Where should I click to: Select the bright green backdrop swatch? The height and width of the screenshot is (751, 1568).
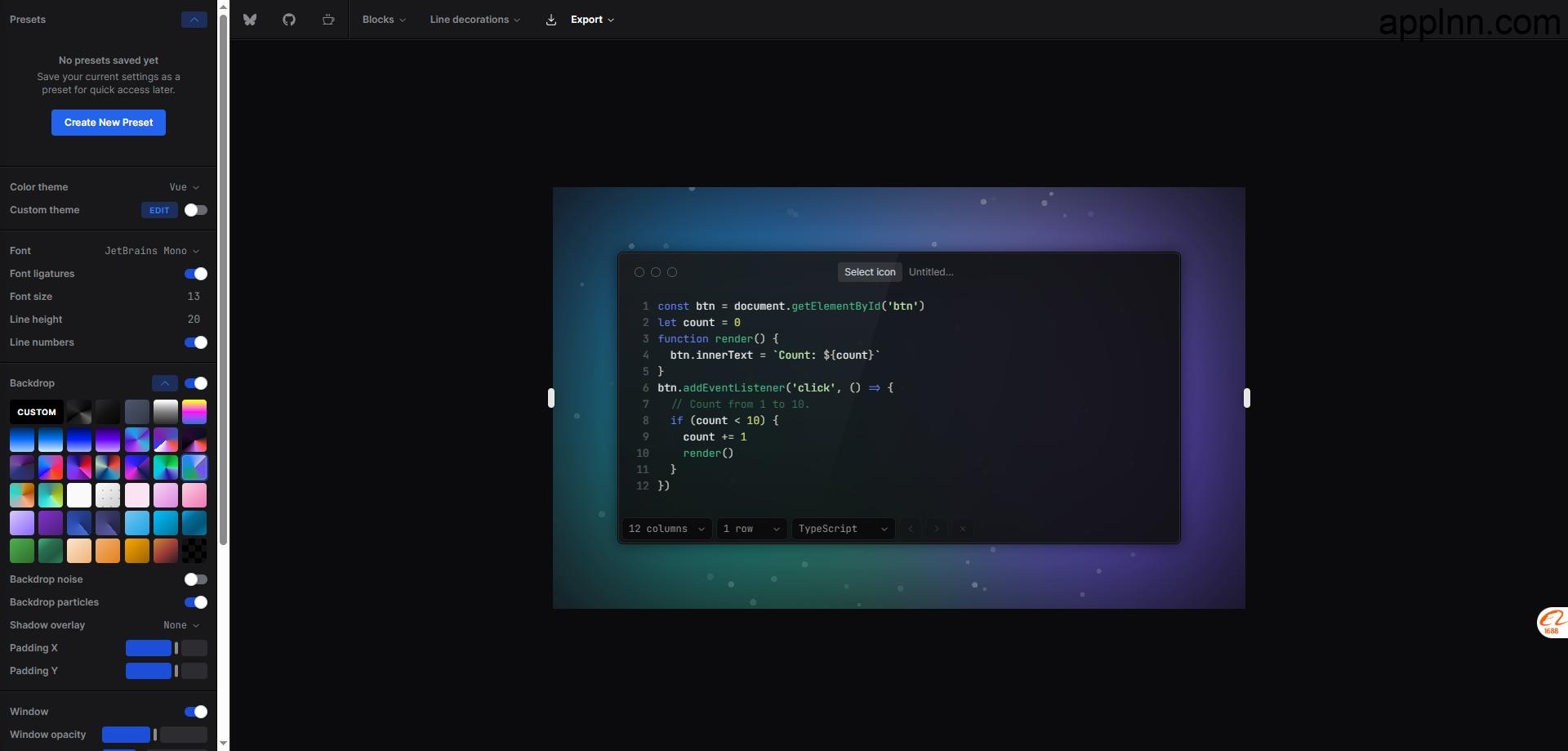tap(22, 551)
